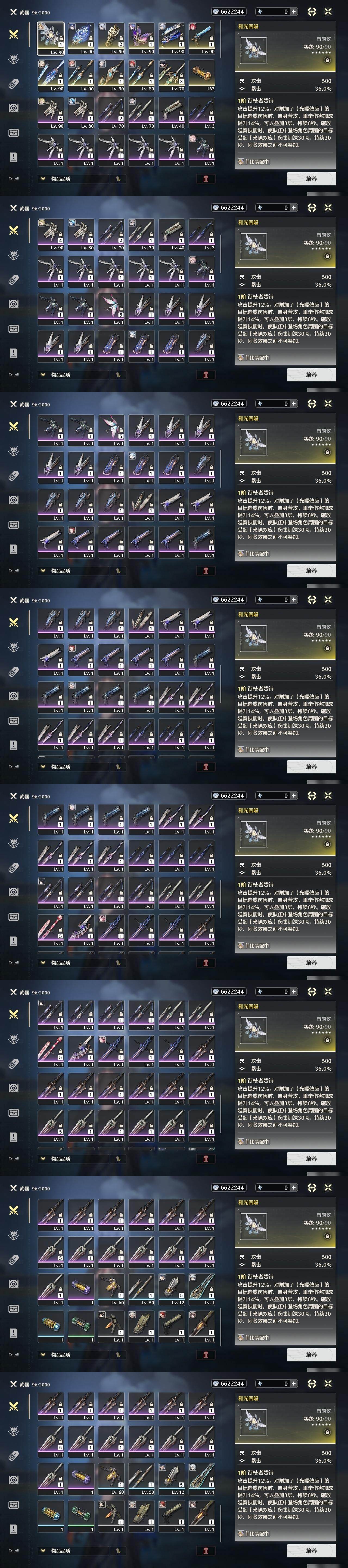Click four-dot layout icon in topmost header

[312, 11]
